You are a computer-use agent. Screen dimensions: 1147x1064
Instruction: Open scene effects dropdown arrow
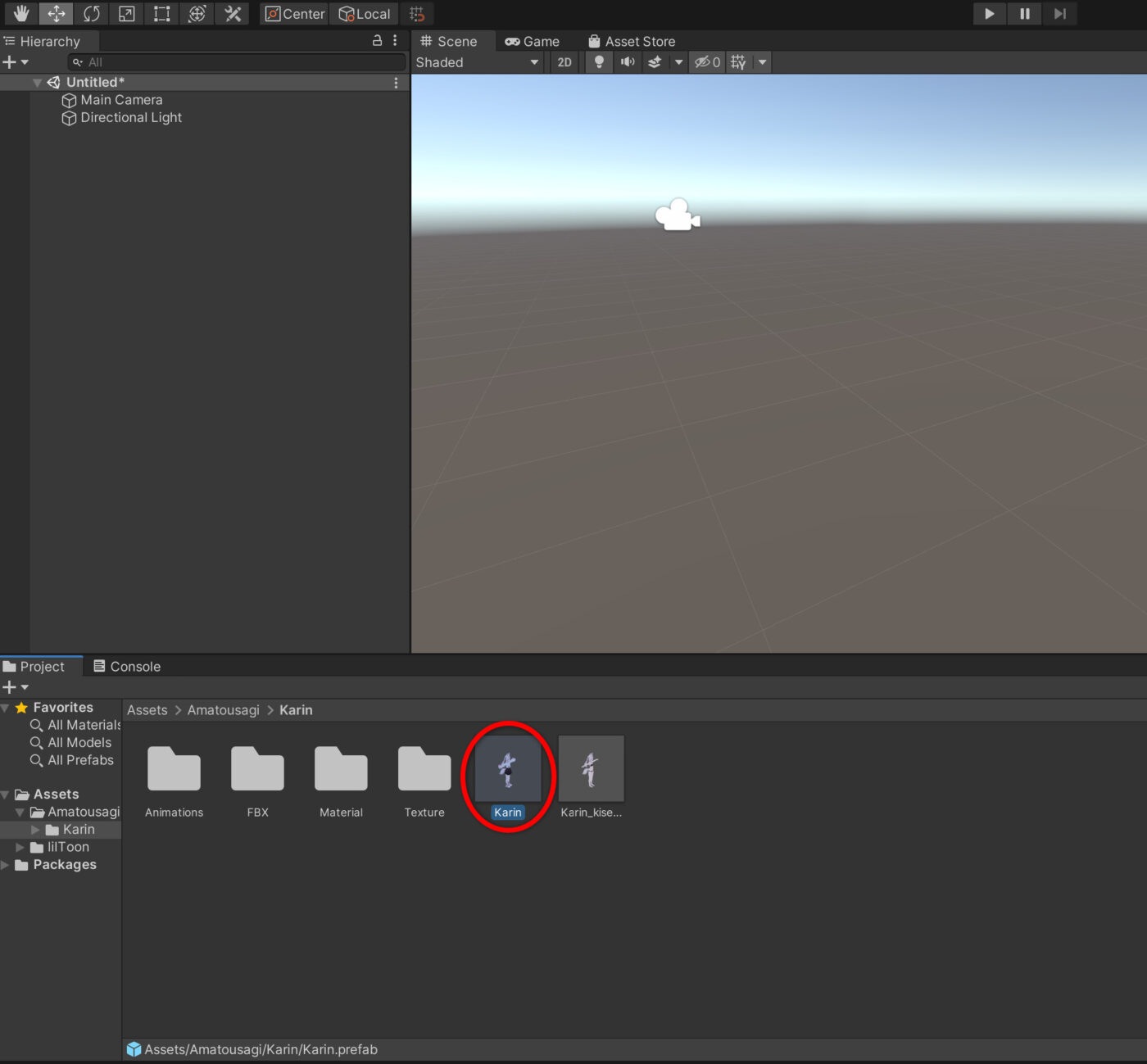click(x=678, y=62)
